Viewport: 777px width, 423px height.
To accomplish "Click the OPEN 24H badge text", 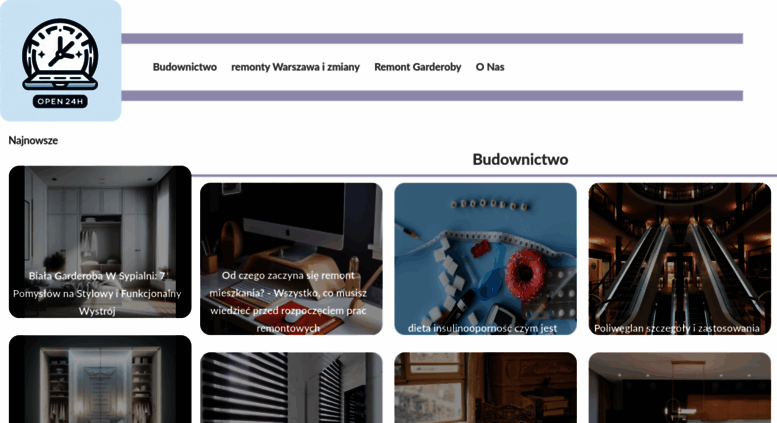I will pyautogui.click(x=60, y=102).
